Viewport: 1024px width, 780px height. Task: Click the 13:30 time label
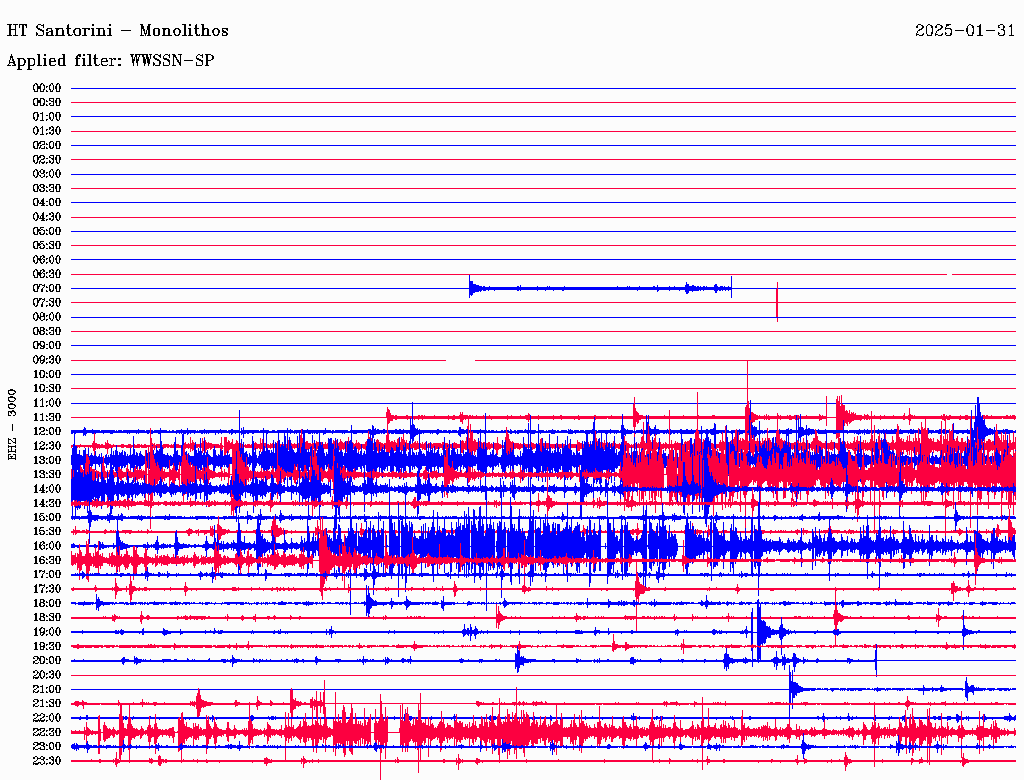point(47,474)
